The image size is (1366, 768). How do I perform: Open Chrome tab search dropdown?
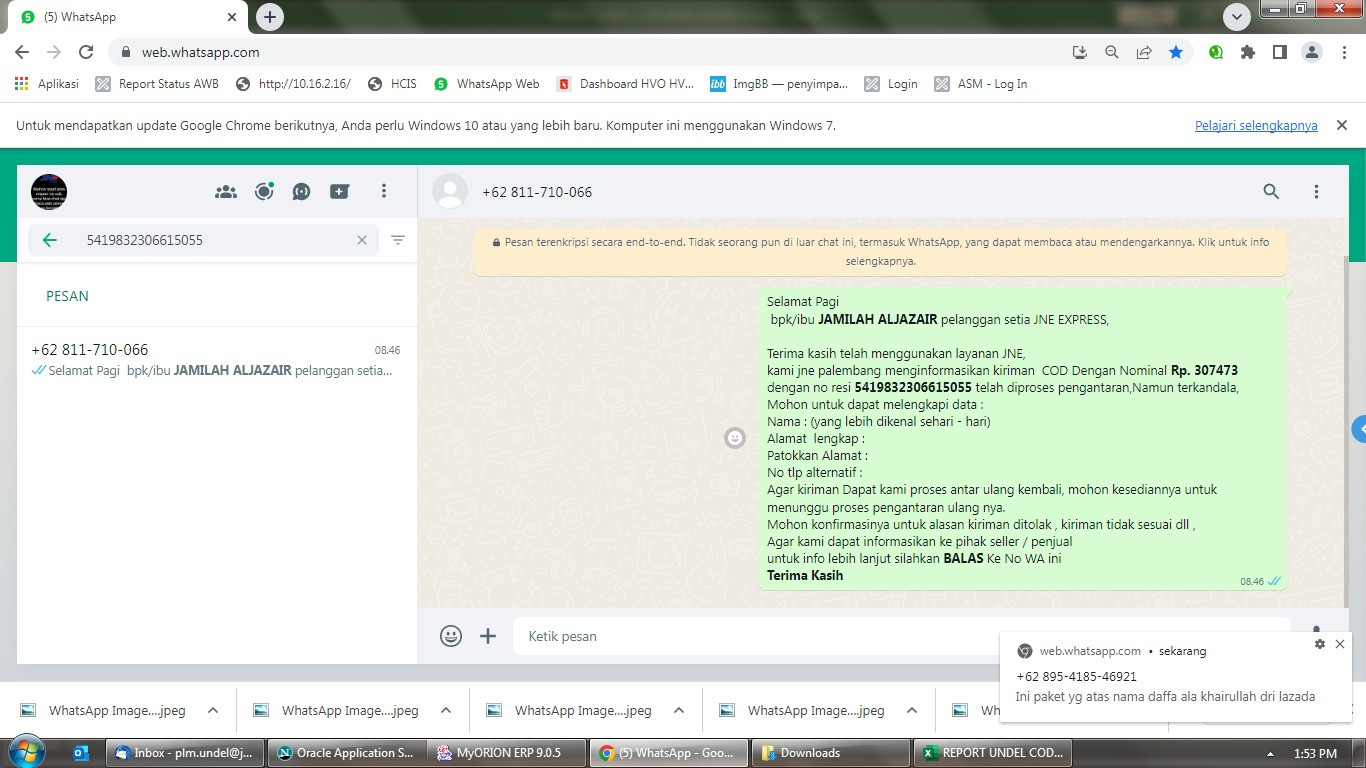[x=1237, y=17]
